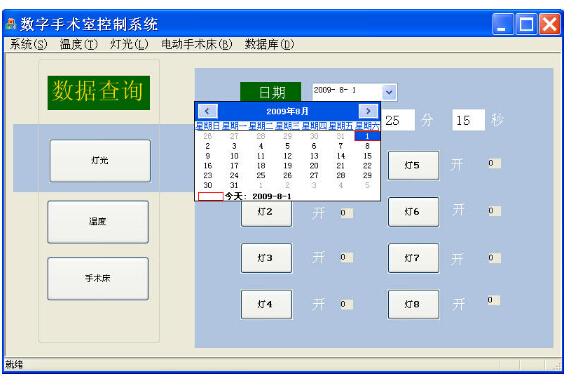566x385 pixels.
Task: Select July 26 greyed date
Action: click(x=208, y=136)
